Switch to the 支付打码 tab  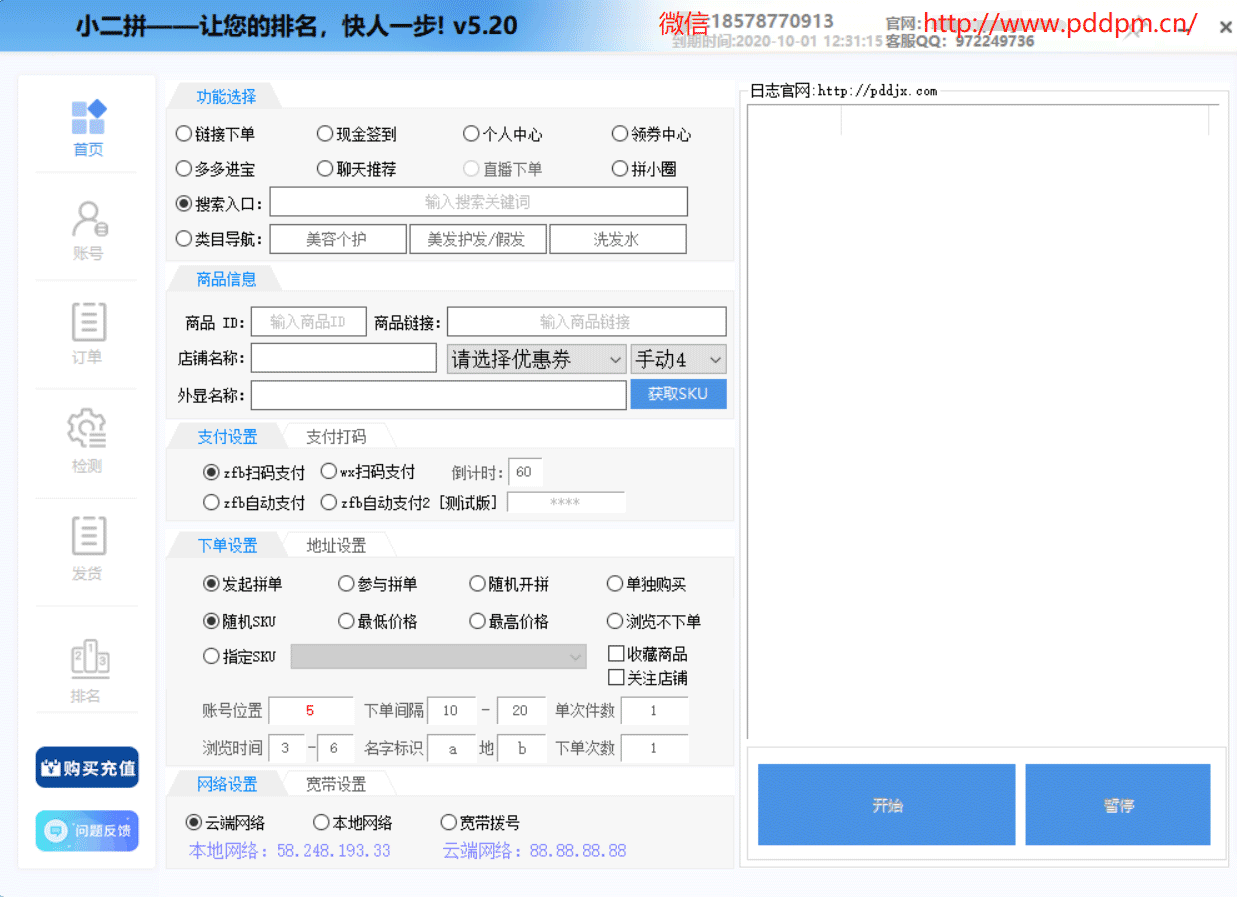pyautogui.click(x=336, y=437)
